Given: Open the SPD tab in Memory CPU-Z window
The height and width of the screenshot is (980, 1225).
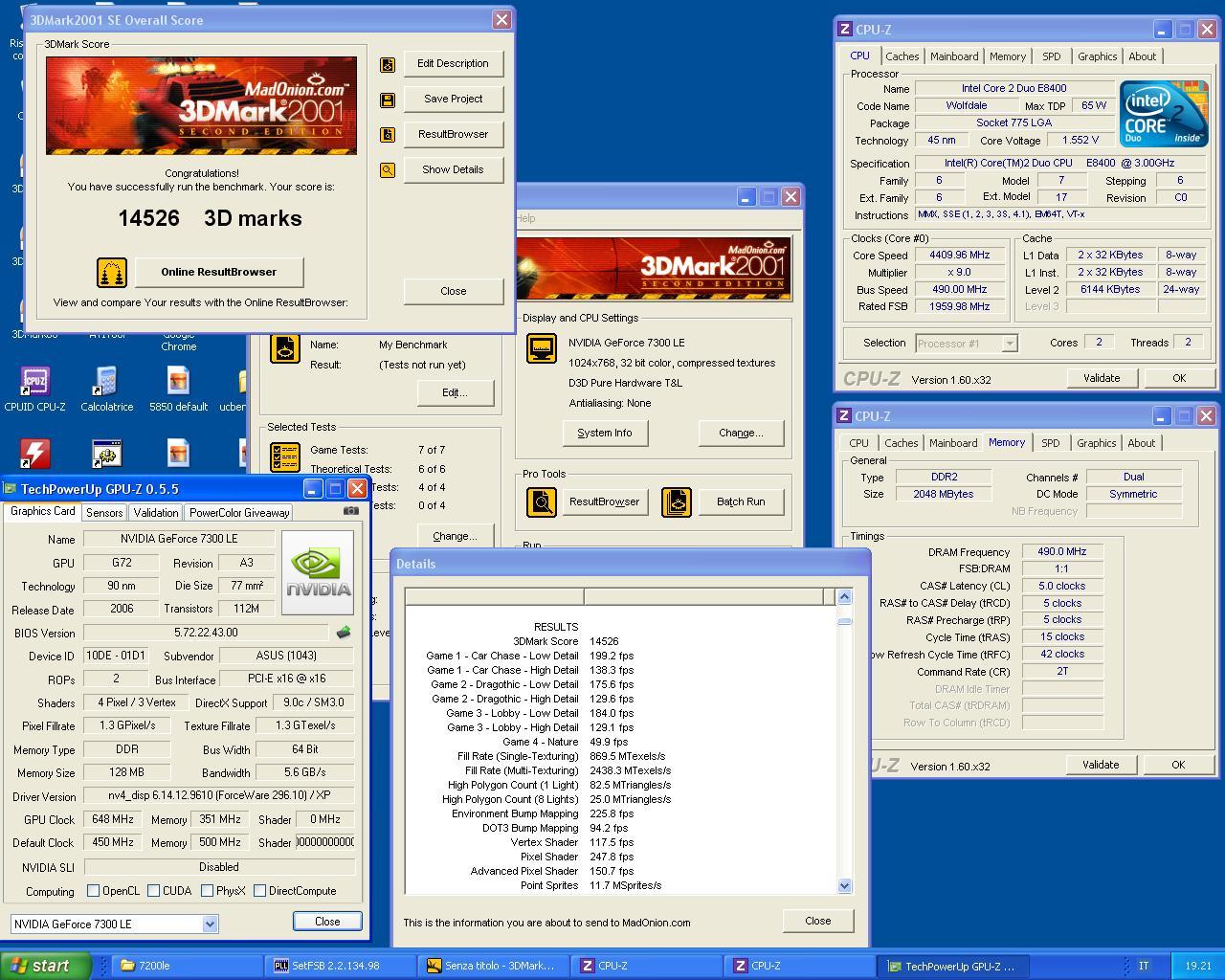Looking at the screenshot, I should [1050, 443].
